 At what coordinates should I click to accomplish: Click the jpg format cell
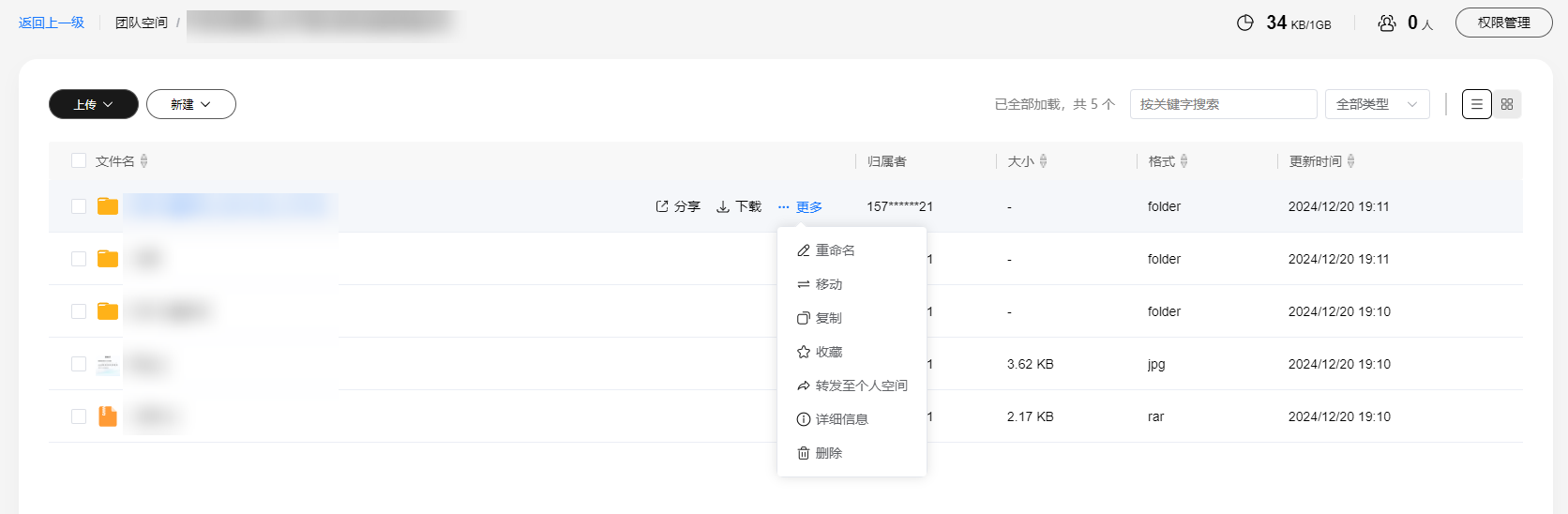point(1156,364)
